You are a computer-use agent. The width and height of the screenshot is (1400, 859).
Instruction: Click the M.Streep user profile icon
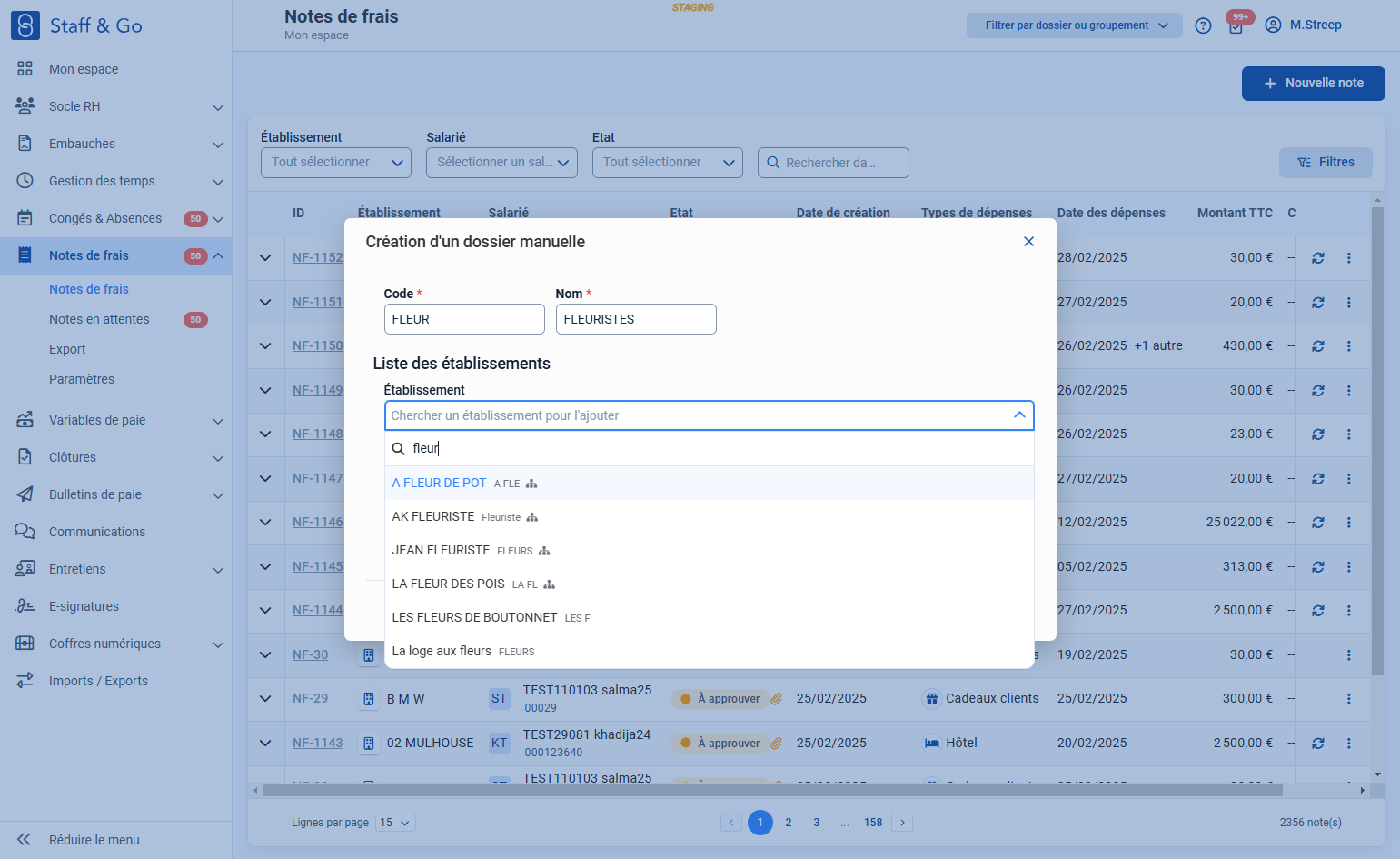click(1273, 25)
